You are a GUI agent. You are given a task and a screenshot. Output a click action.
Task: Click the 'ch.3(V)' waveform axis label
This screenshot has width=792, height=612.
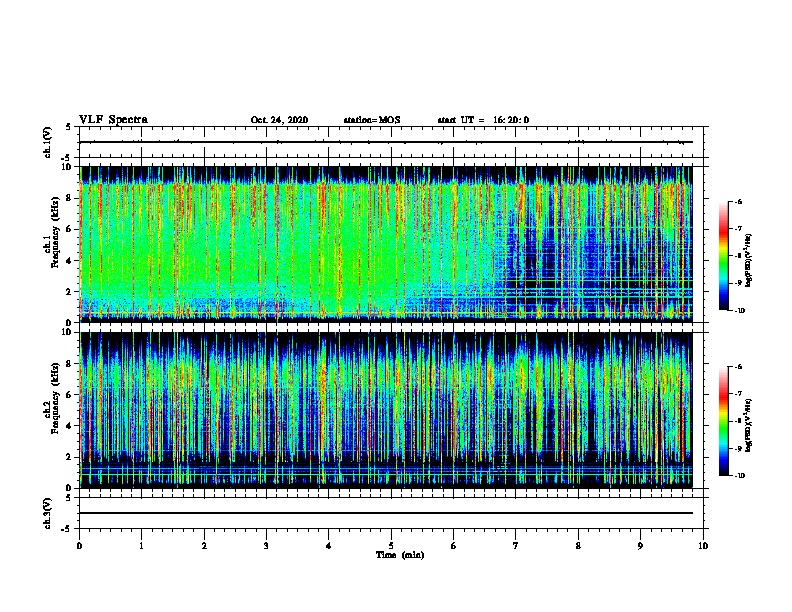48,513
